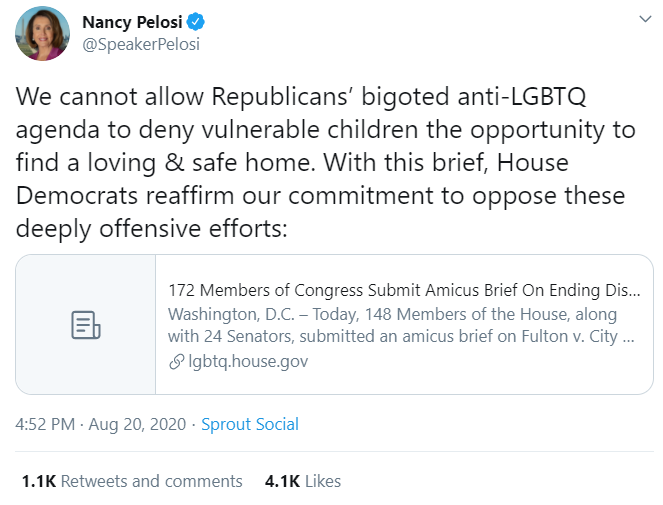Viewport: 663px width, 505px height.
Task: Click the document icon in the link card
Action: (x=86, y=324)
